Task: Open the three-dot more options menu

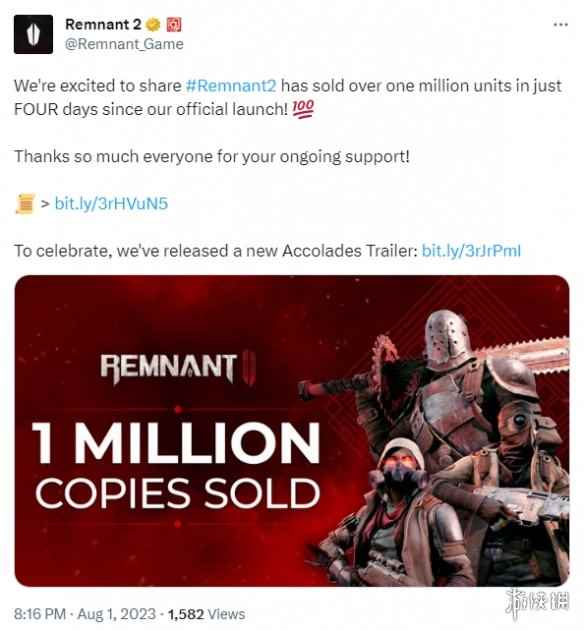Action: (560, 25)
